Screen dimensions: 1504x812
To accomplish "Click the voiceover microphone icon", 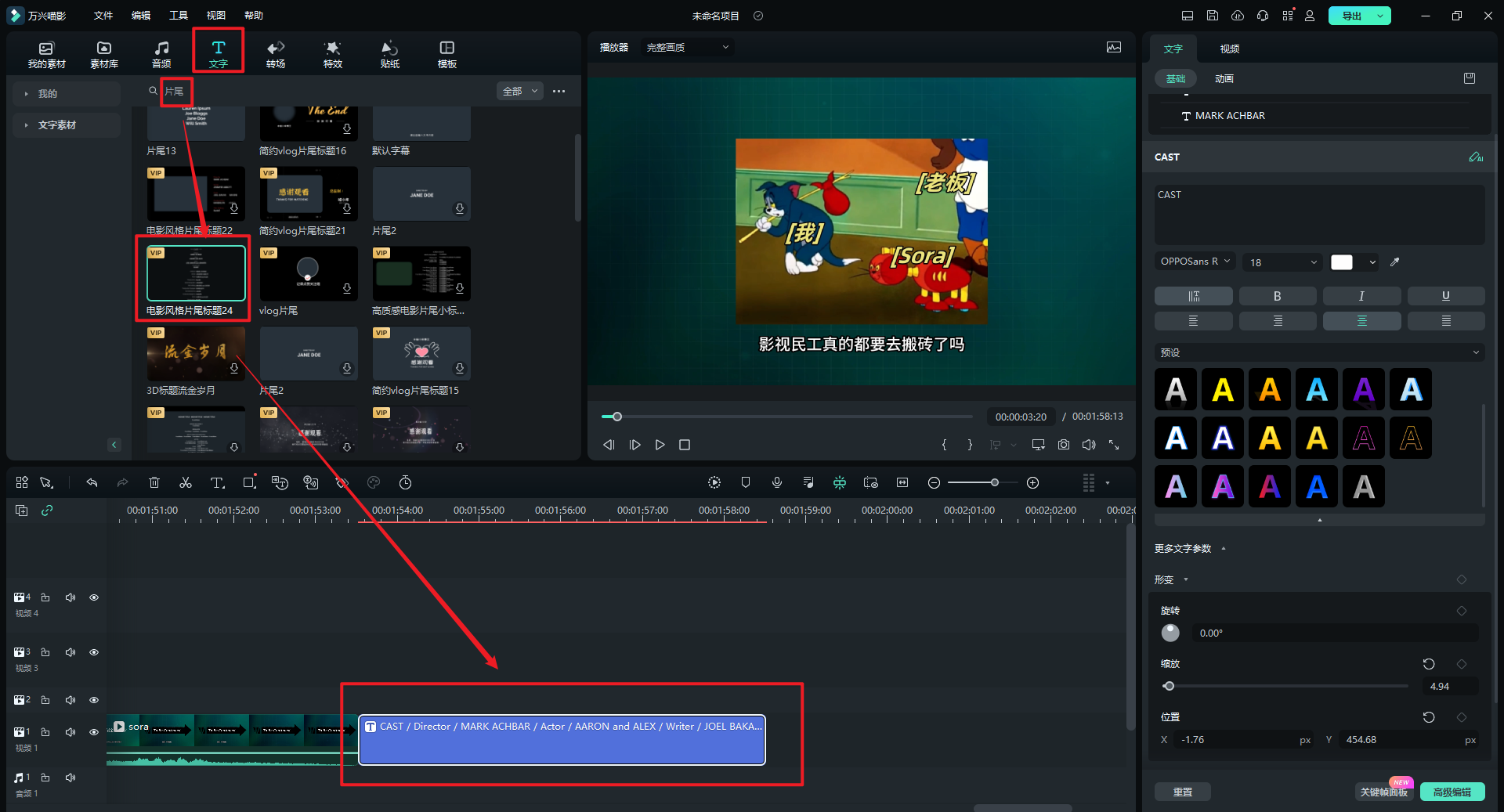I will 776,482.
